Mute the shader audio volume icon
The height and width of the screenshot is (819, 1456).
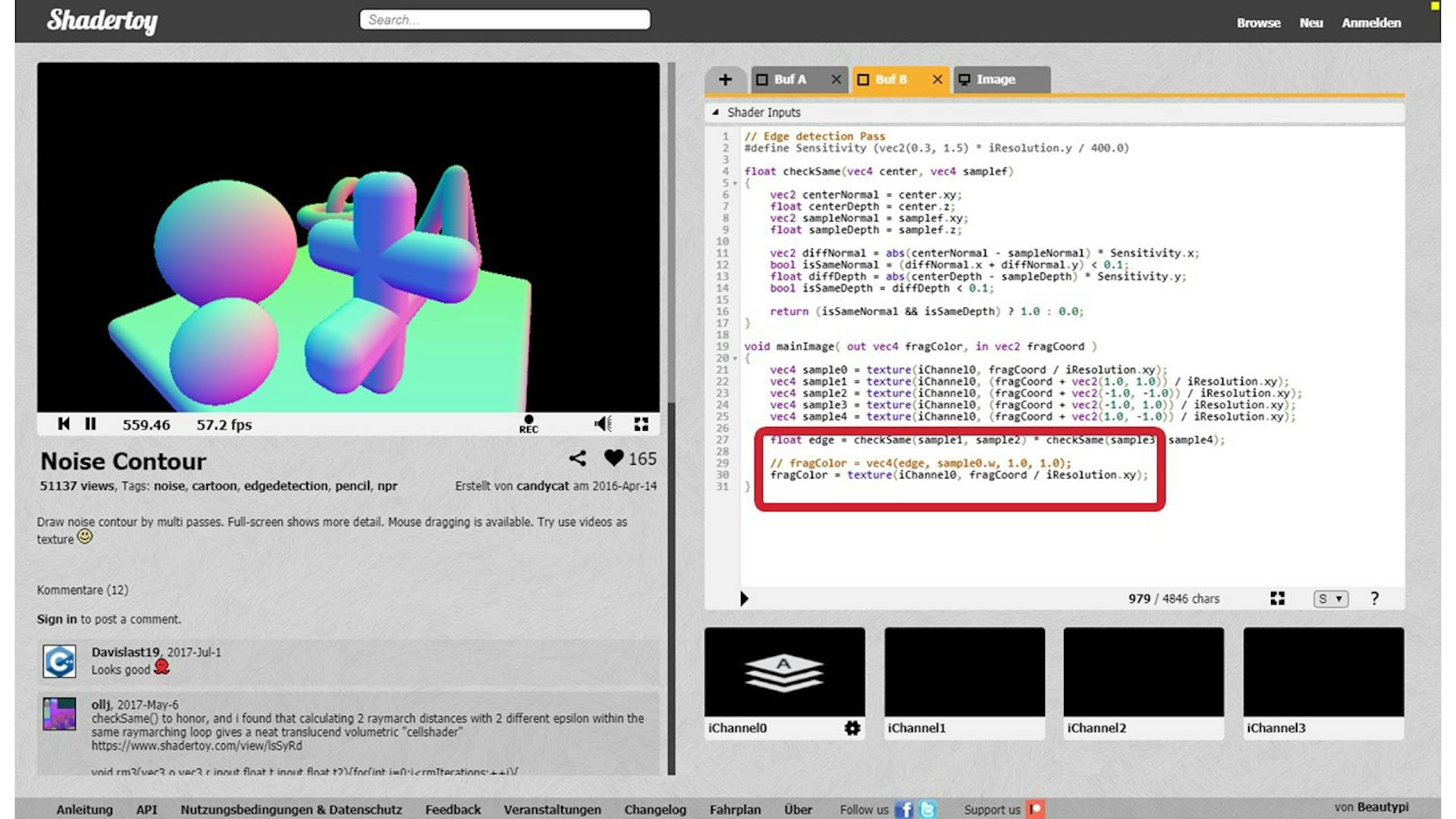(603, 424)
